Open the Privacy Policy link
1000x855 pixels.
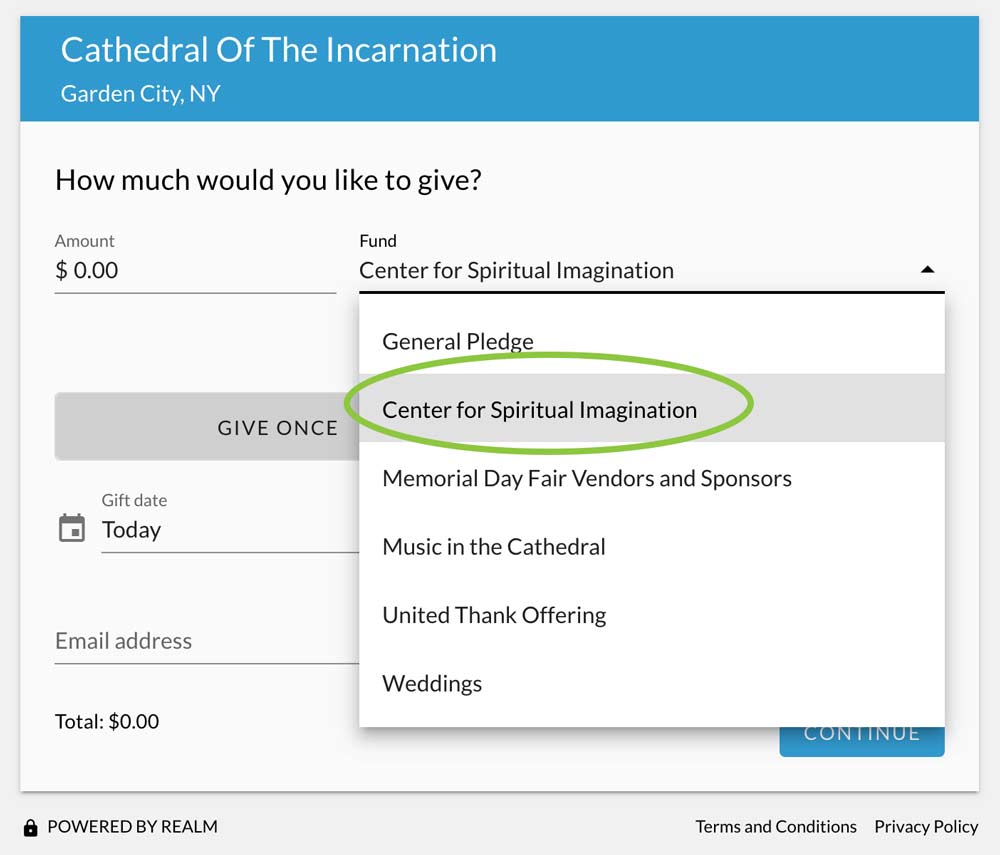[926, 826]
